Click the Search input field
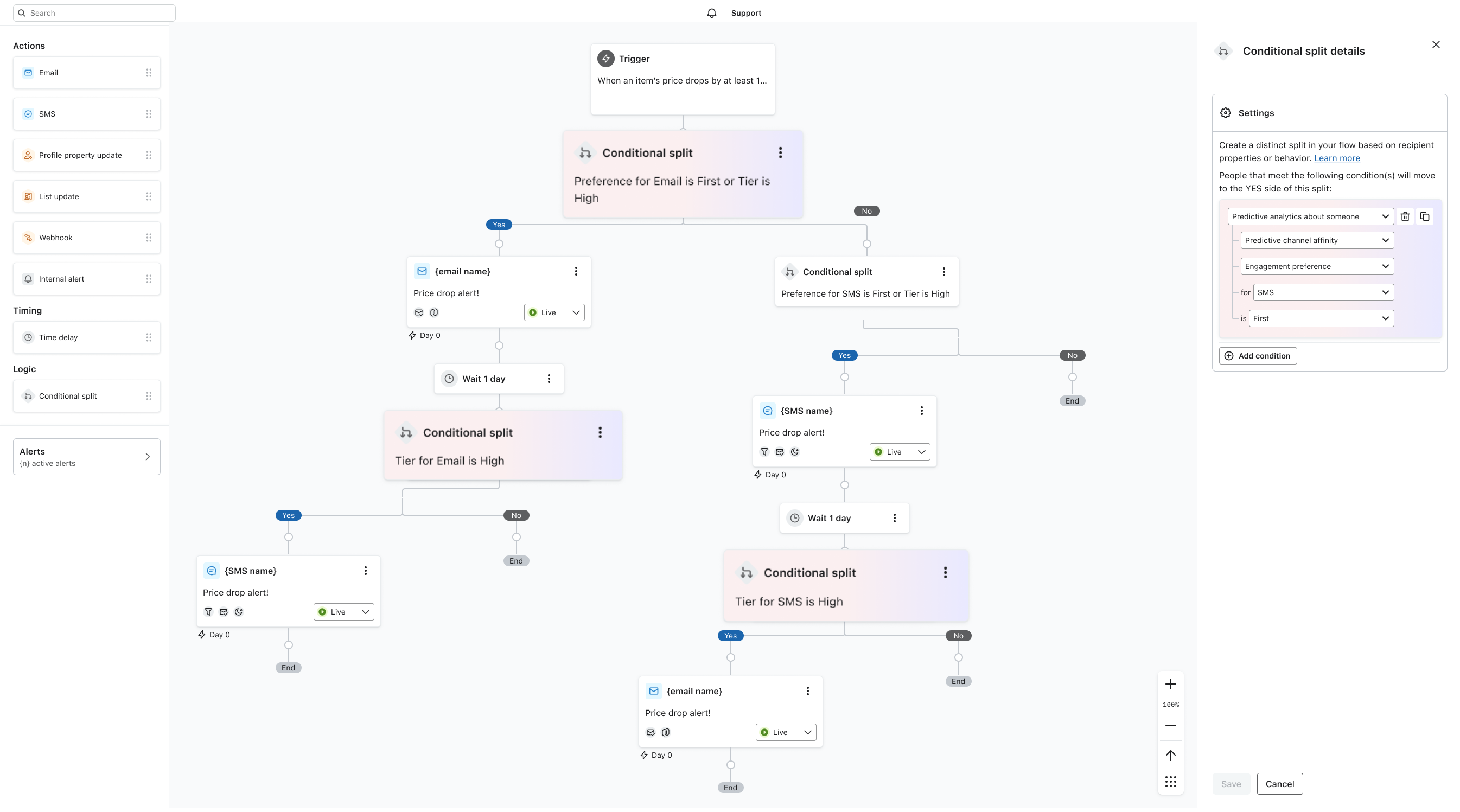The image size is (1460, 812). click(94, 13)
